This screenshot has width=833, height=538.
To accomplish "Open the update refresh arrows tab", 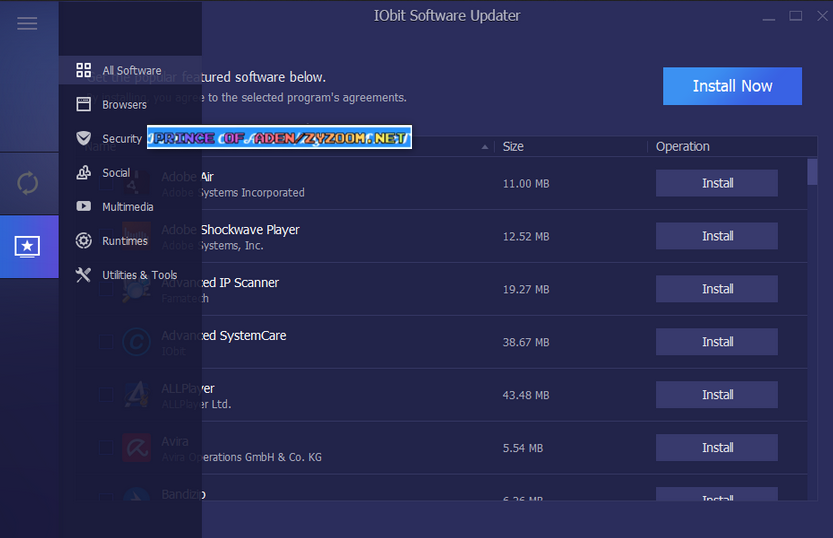I will [28, 183].
